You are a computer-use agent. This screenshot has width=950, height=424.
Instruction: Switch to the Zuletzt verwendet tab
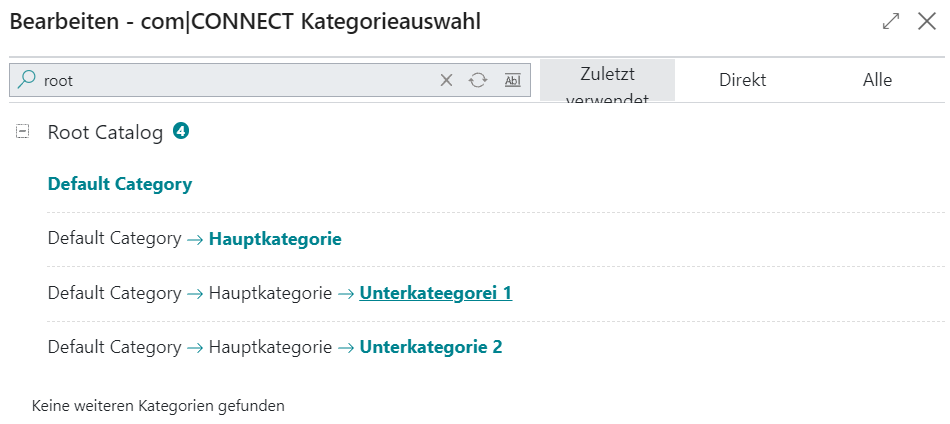coord(607,80)
